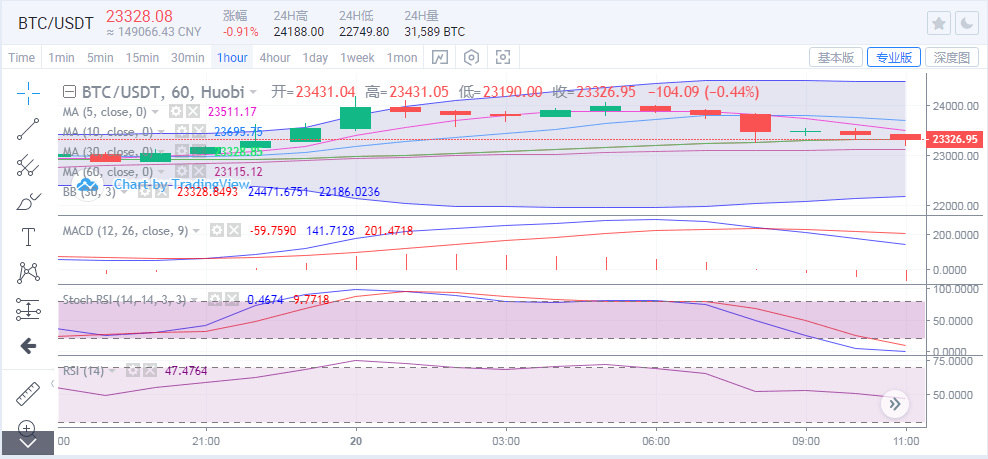Switch to 基本版 basic version

tap(836, 57)
